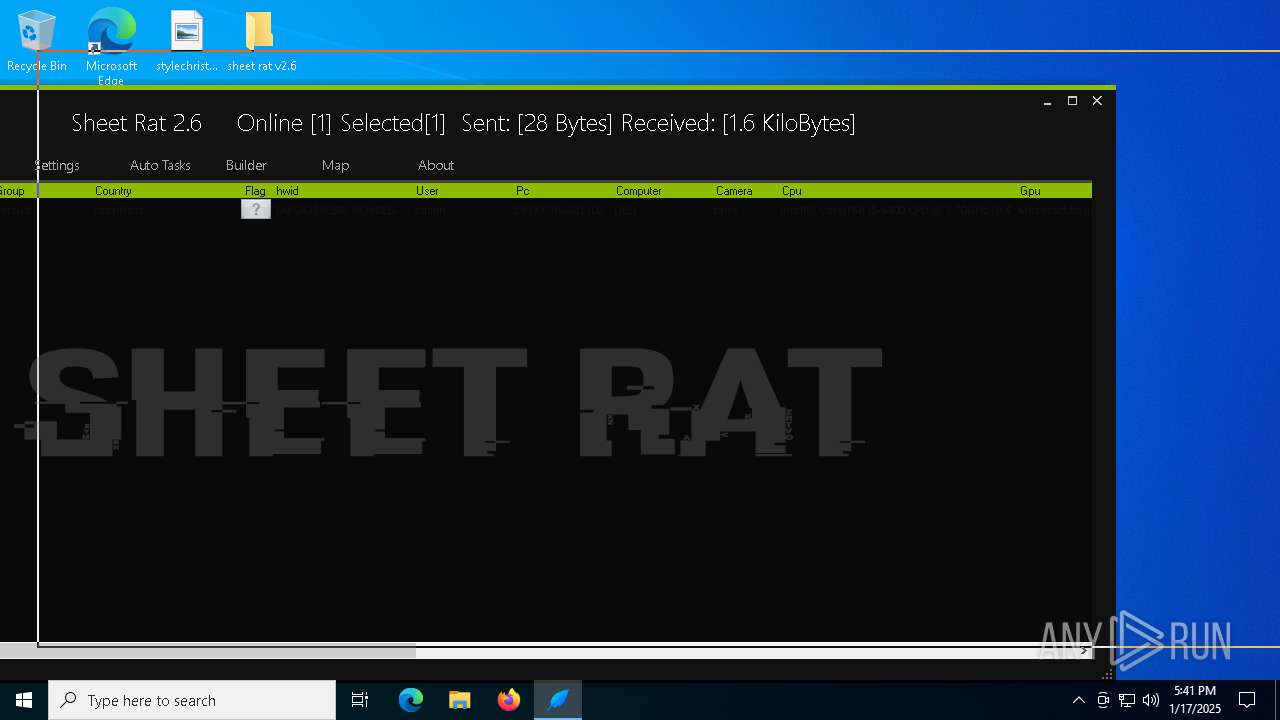Sort clients by the Gpu column header
This screenshot has width=1280, height=720.
(x=1030, y=190)
